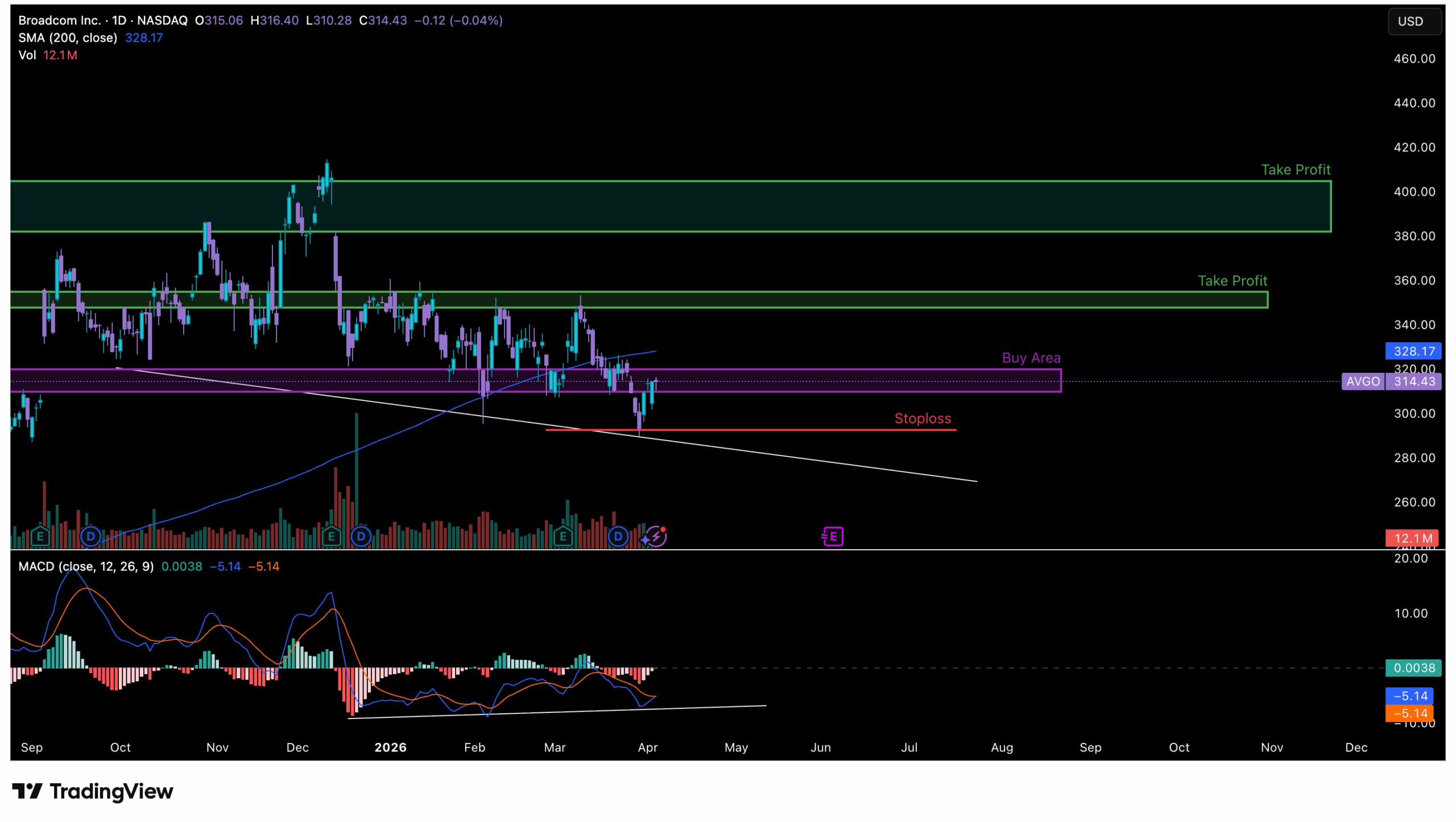Click the March earnings E marker
The height and width of the screenshot is (822, 1456).
(x=562, y=536)
